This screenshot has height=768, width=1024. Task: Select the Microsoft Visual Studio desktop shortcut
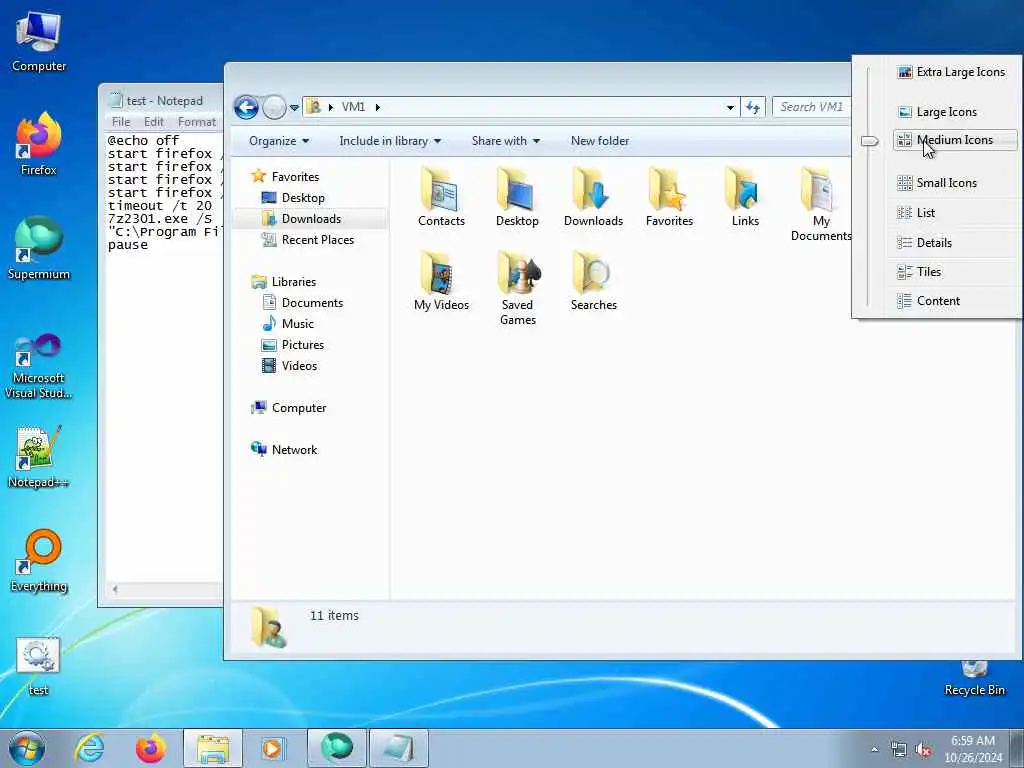click(x=39, y=366)
